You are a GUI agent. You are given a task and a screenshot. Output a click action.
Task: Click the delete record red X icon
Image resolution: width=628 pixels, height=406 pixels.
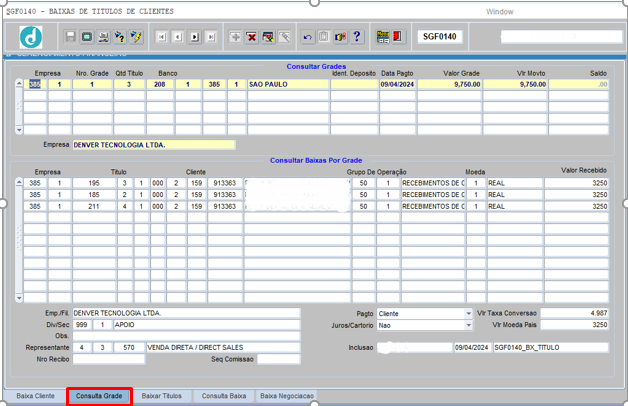pos(252,37)
